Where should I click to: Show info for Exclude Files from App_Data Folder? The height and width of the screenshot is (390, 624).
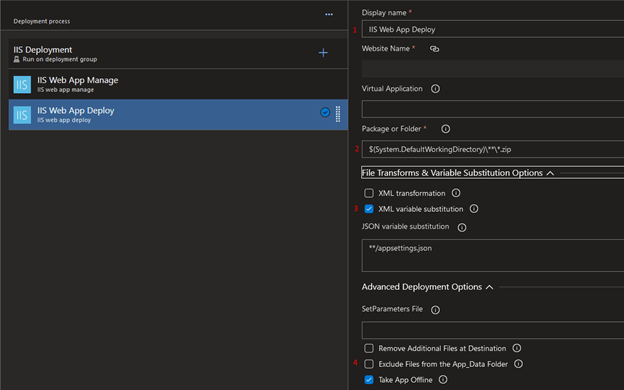coord(519,364)
